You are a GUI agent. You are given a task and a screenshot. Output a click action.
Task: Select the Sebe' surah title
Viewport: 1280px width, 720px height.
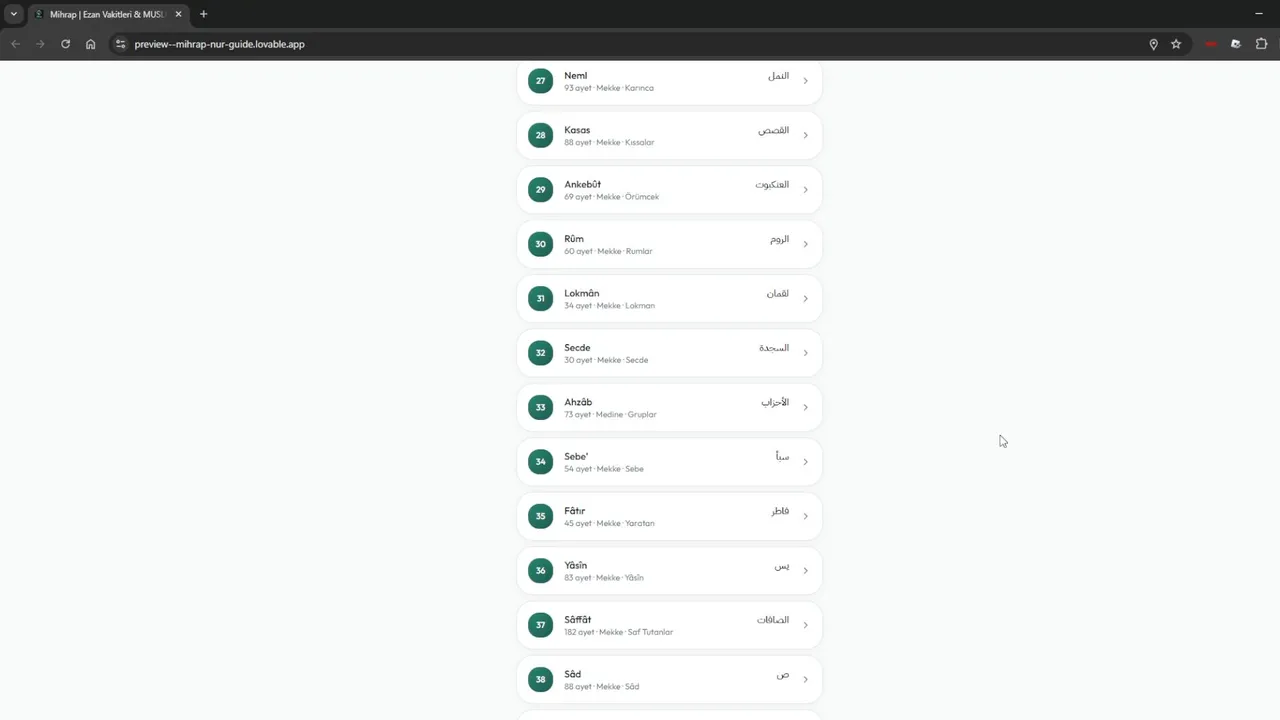pos(576,456)
